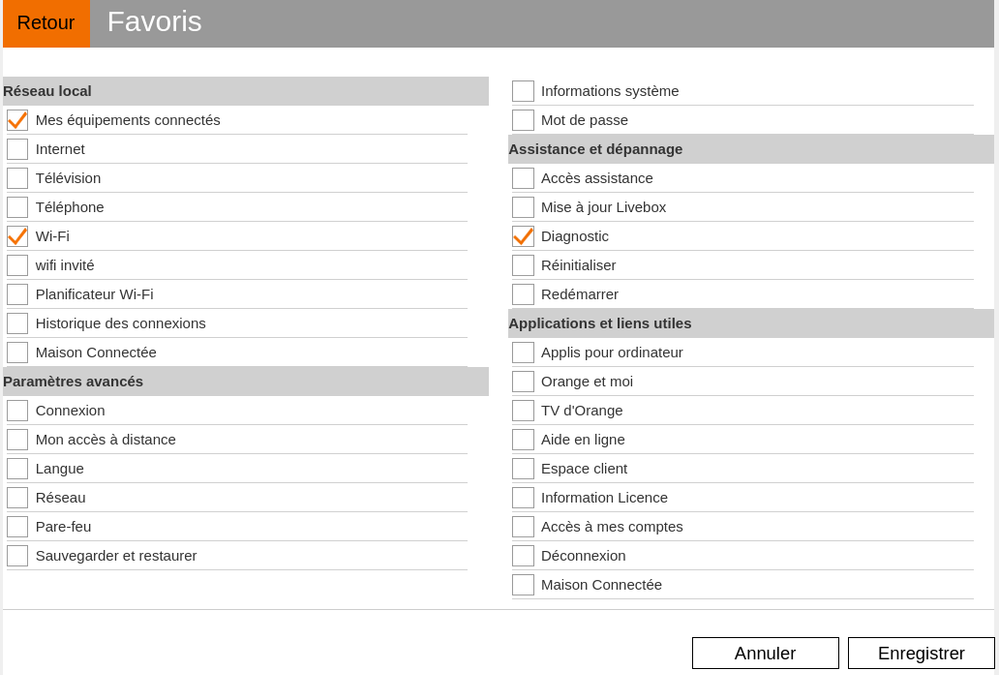This screenshot has height=675, width=999.
Task: Select Historique des connexions checkbox
Action: tap(17, 323)
